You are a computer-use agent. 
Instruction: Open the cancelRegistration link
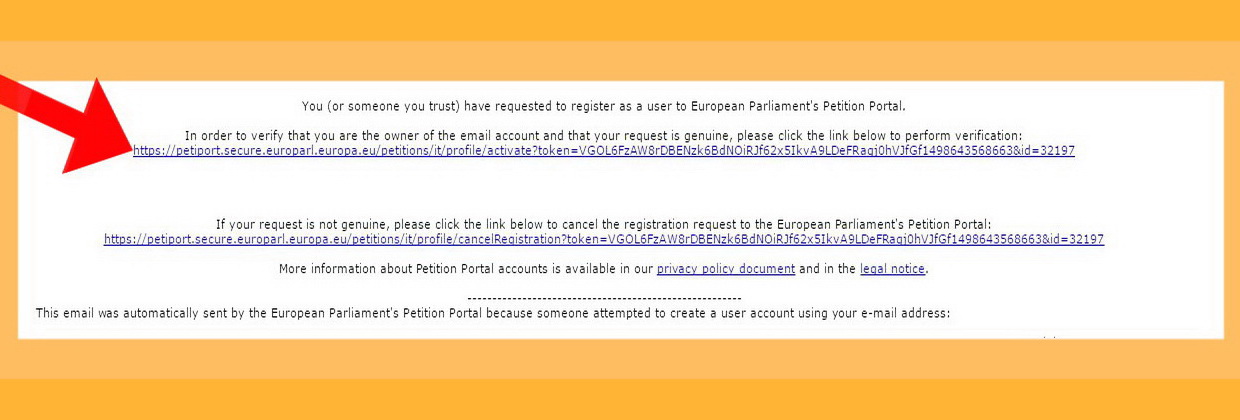point(604,240)
